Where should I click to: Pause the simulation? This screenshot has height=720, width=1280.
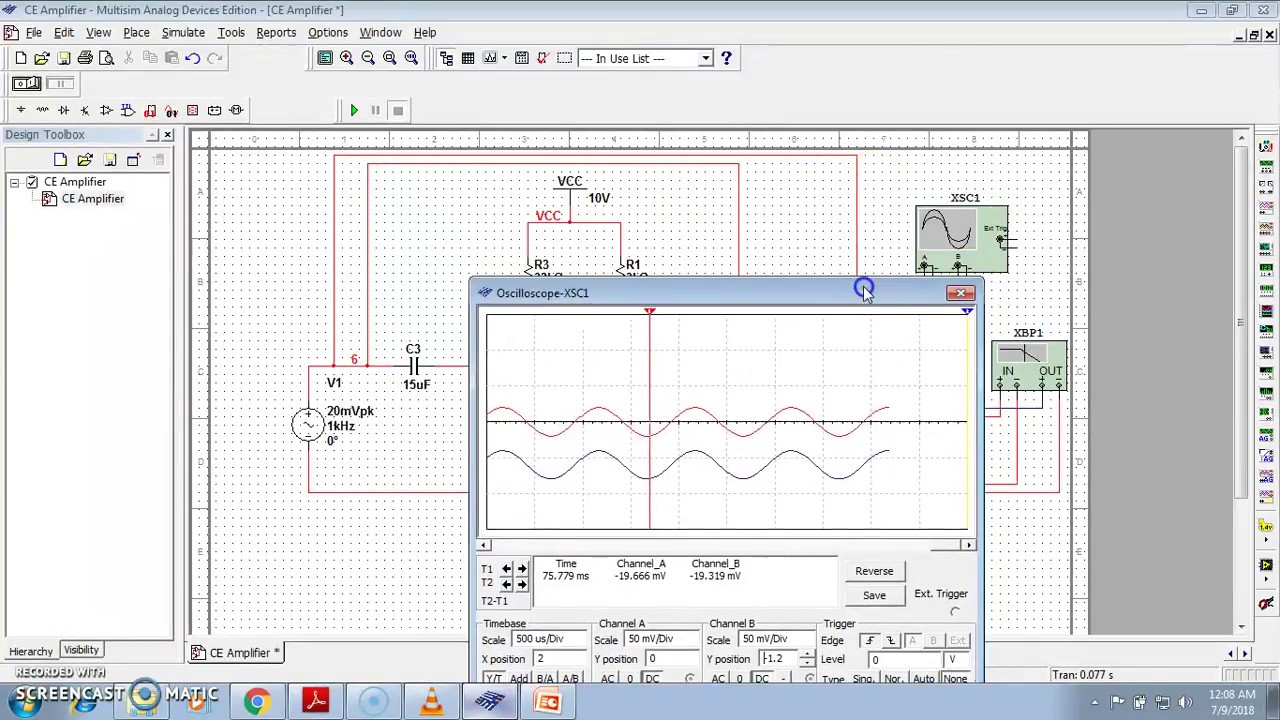pos(376,110)
